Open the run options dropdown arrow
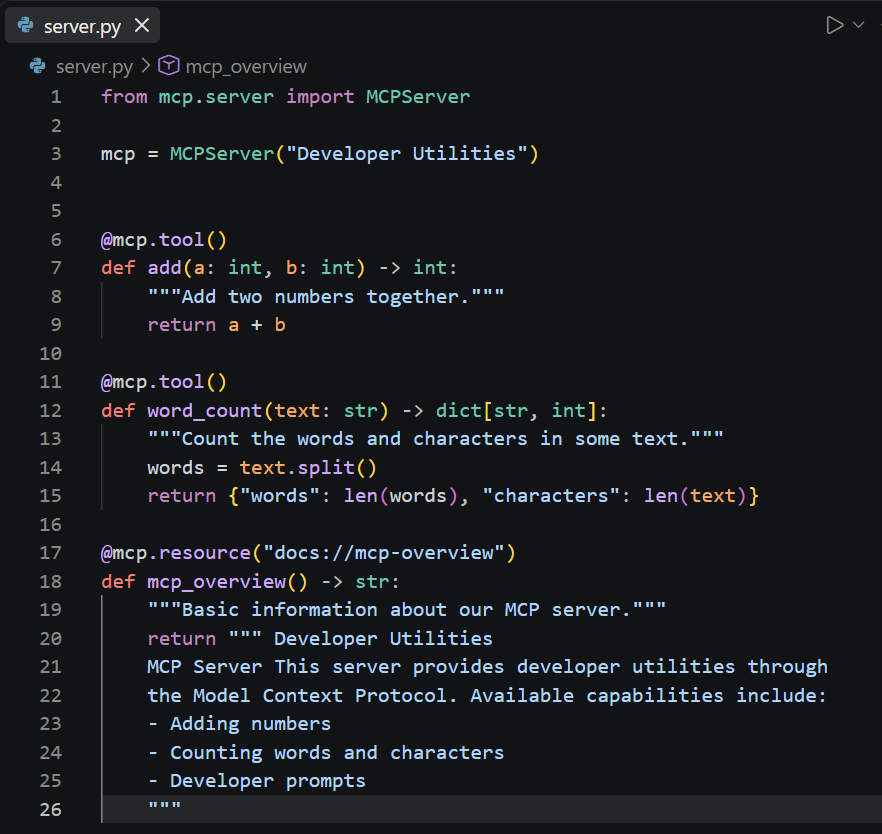The image size is (882, 834). tap(858, 25)
